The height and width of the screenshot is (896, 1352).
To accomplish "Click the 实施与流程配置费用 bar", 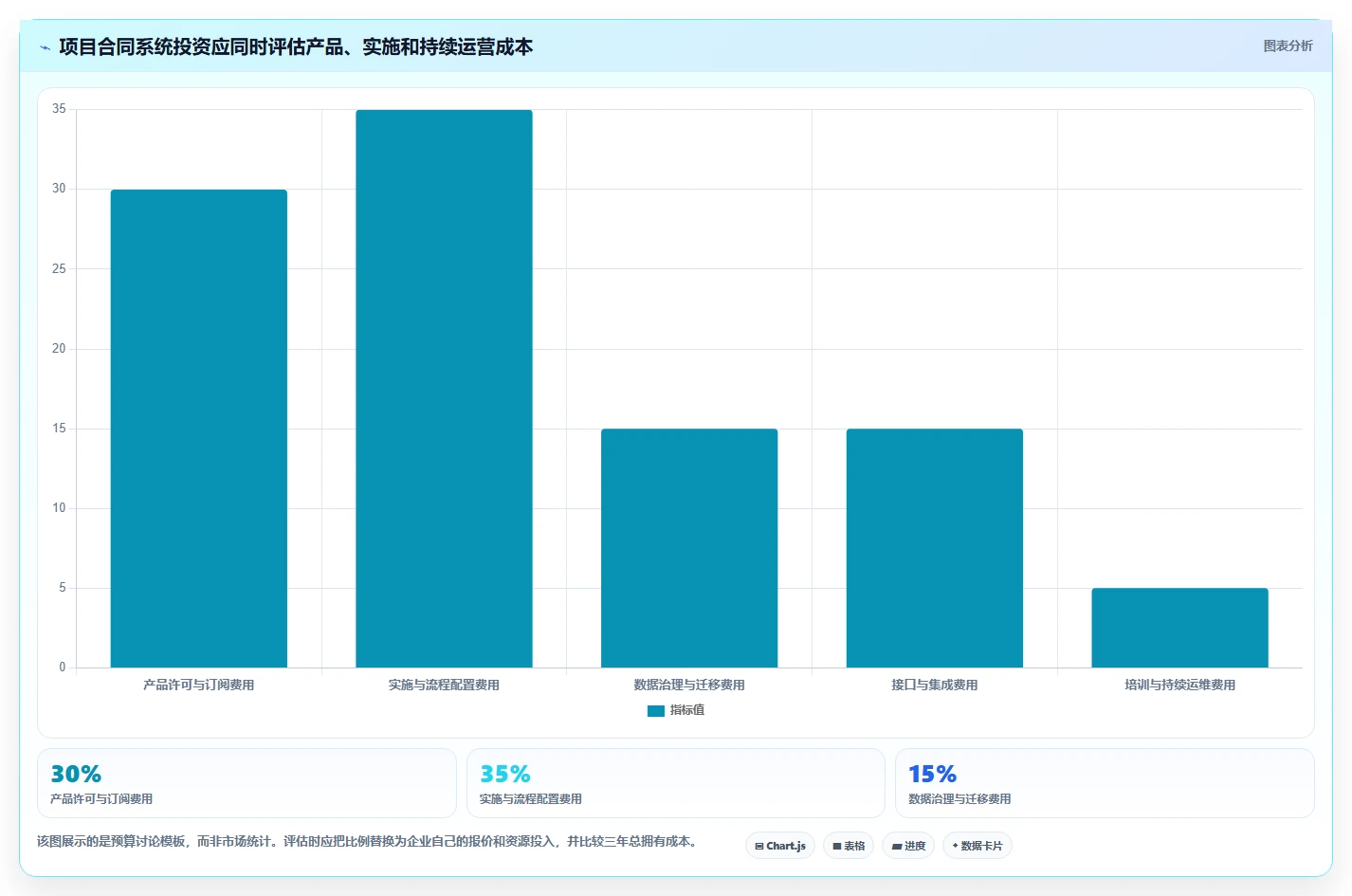I will pyautogui.click(x=444, y=389).
